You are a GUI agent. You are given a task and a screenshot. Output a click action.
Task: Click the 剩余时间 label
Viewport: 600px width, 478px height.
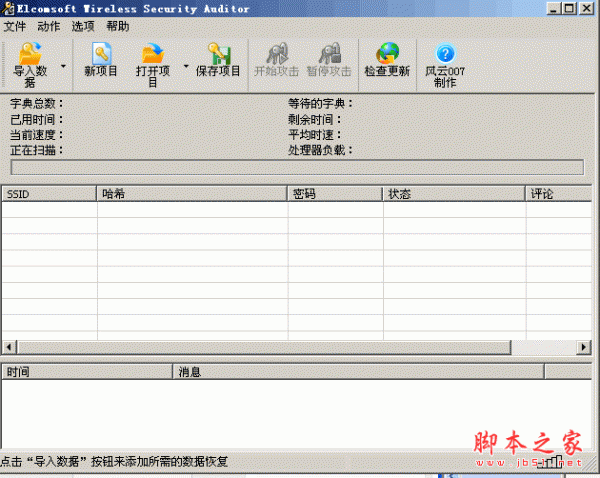tap(315, 119)
